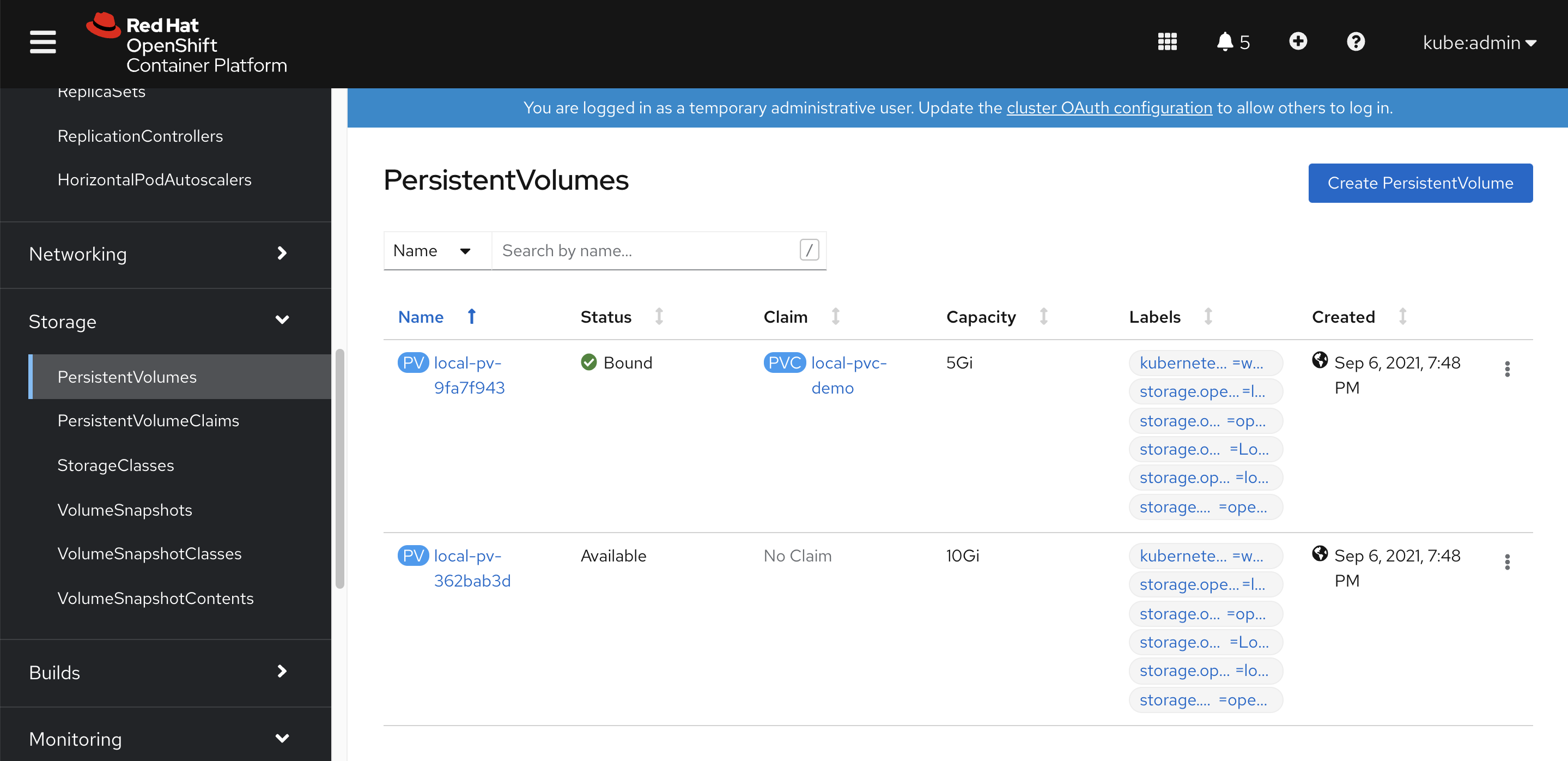1568x761 pixels.
Task: Open the help question mark icon
Action: tap(1356, 42)
